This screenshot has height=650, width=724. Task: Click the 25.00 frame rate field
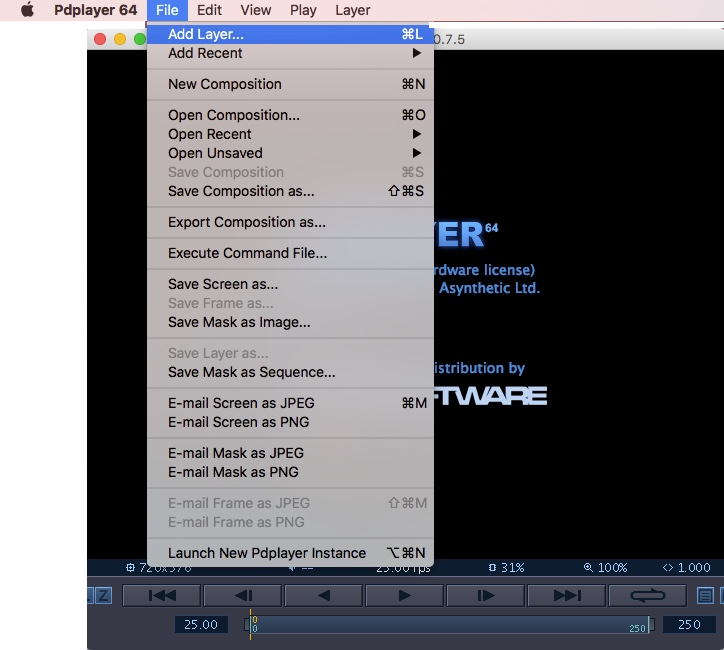[201, 625]
